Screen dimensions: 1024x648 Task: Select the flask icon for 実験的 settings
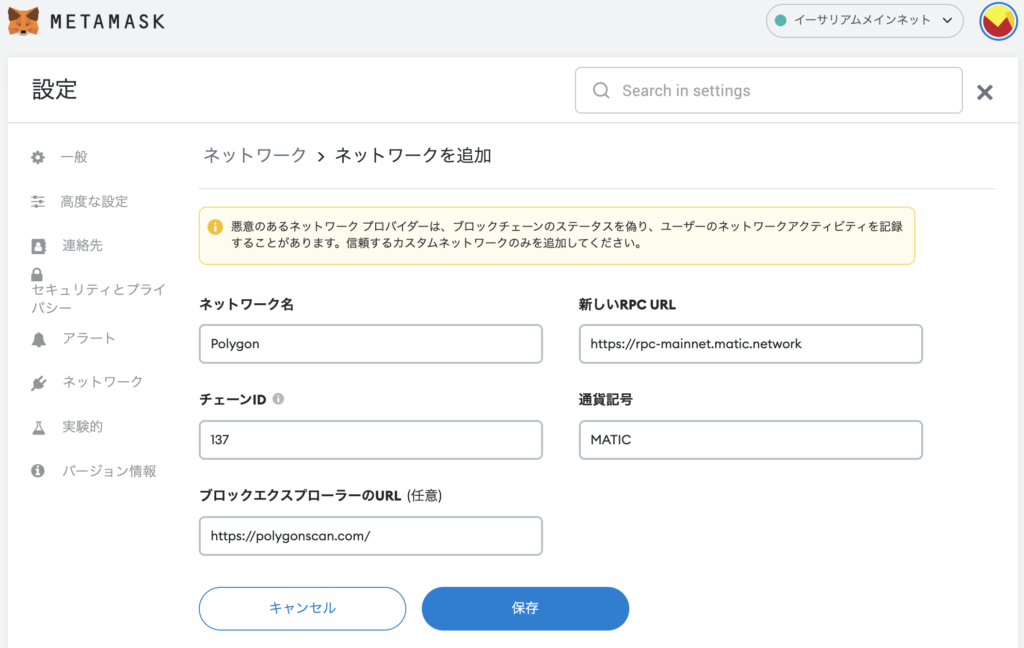click(37, 426)
